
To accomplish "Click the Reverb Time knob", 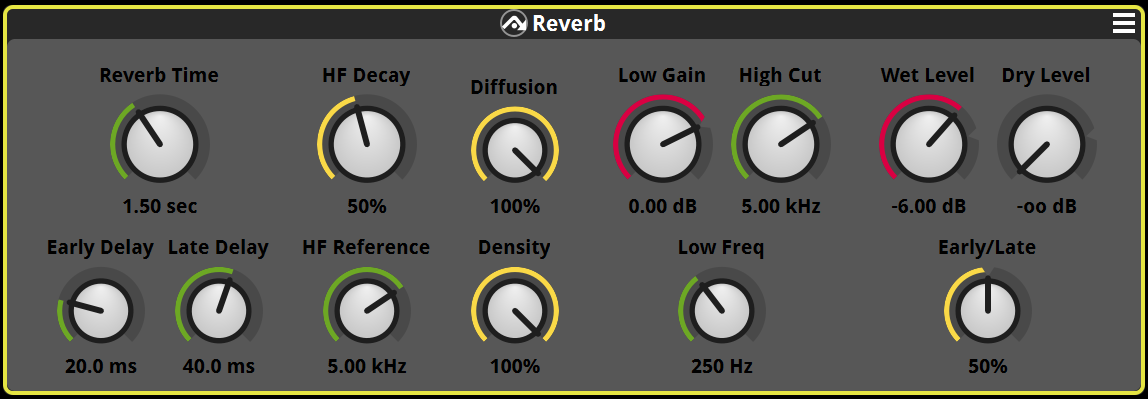I will [160, 144].
